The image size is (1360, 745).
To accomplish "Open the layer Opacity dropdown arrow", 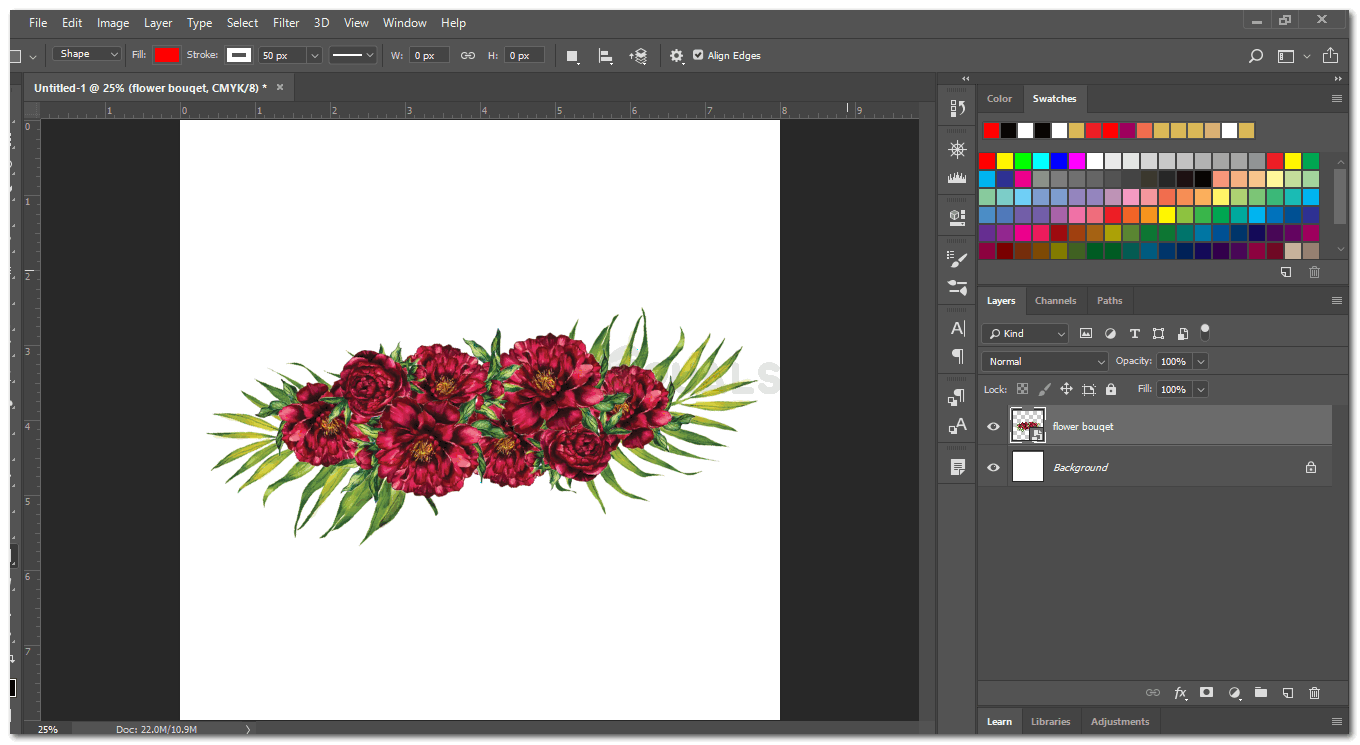I will point(1201,361).
